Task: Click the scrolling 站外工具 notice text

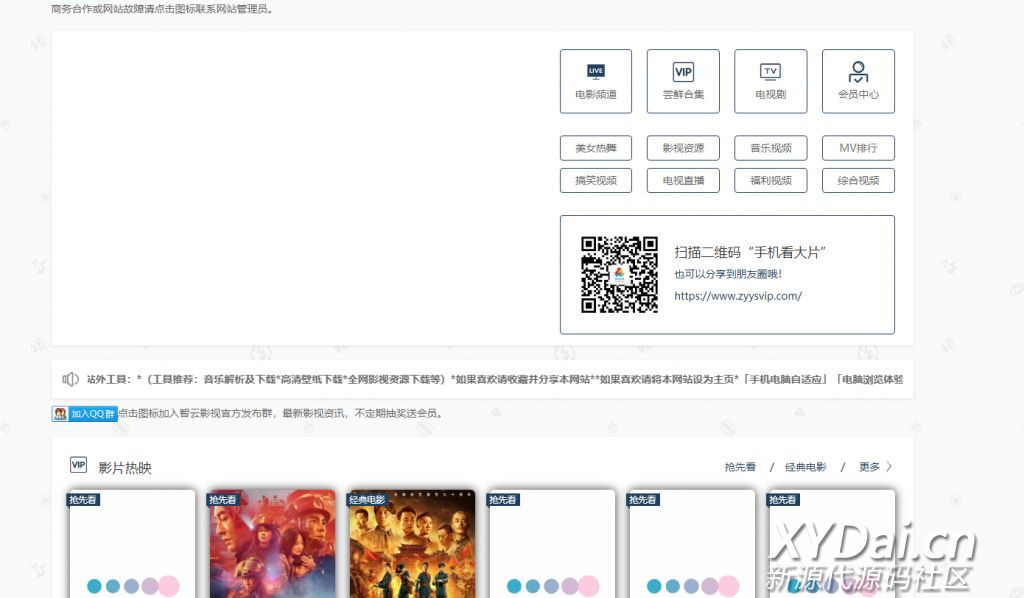Action: pos(494,379)
